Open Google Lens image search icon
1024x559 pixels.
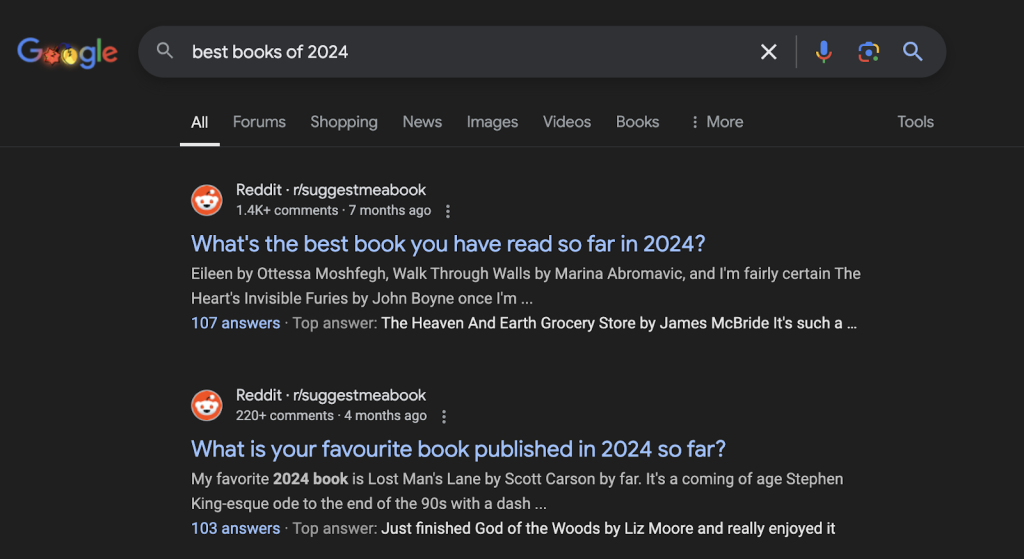[869, 52]
